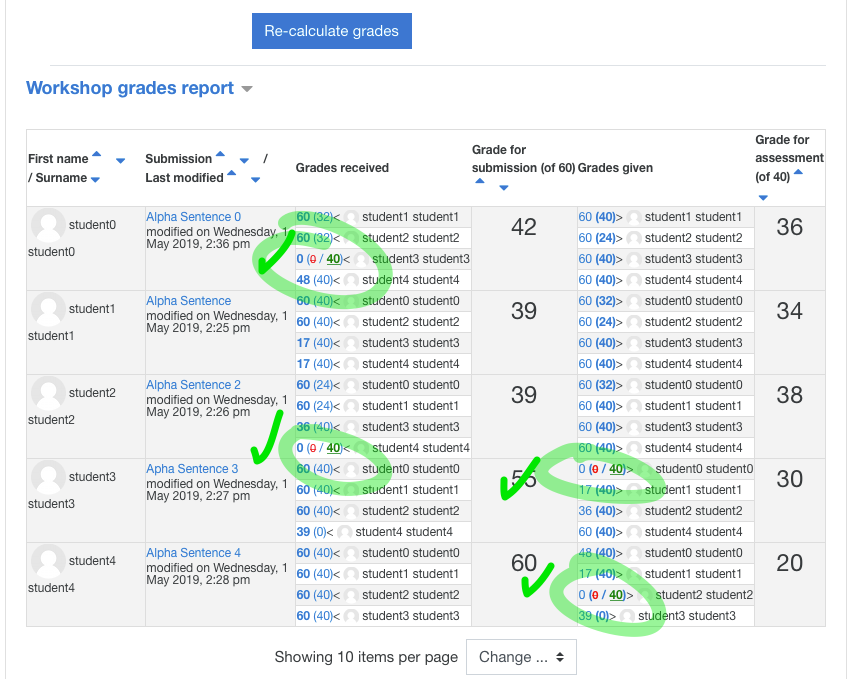Select student1 assessment grade value 34
The image size is (849, 679).
789,311
